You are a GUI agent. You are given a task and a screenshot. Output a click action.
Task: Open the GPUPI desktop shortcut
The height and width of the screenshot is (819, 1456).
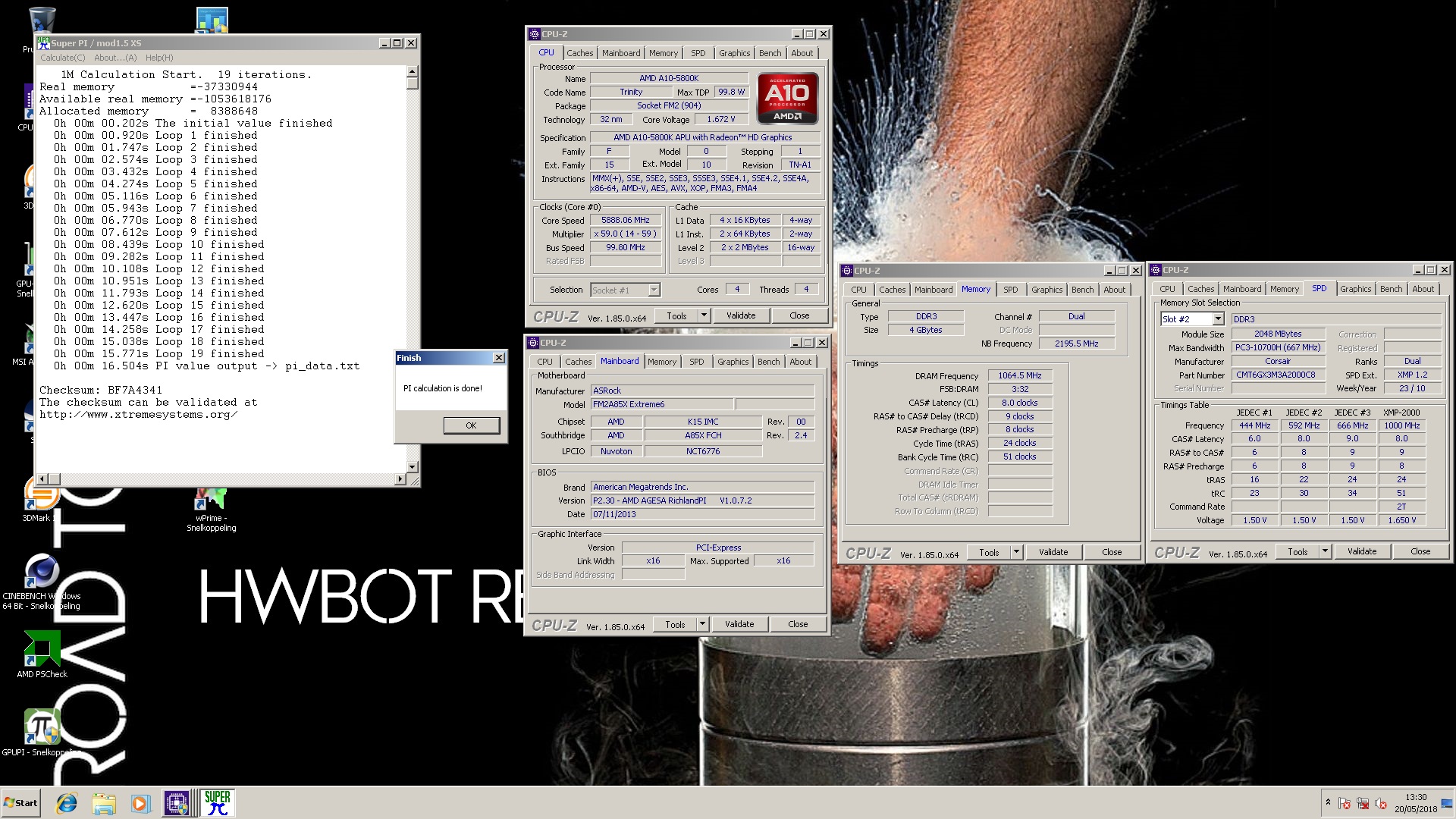pyautogui.click(x=42, y=732)
